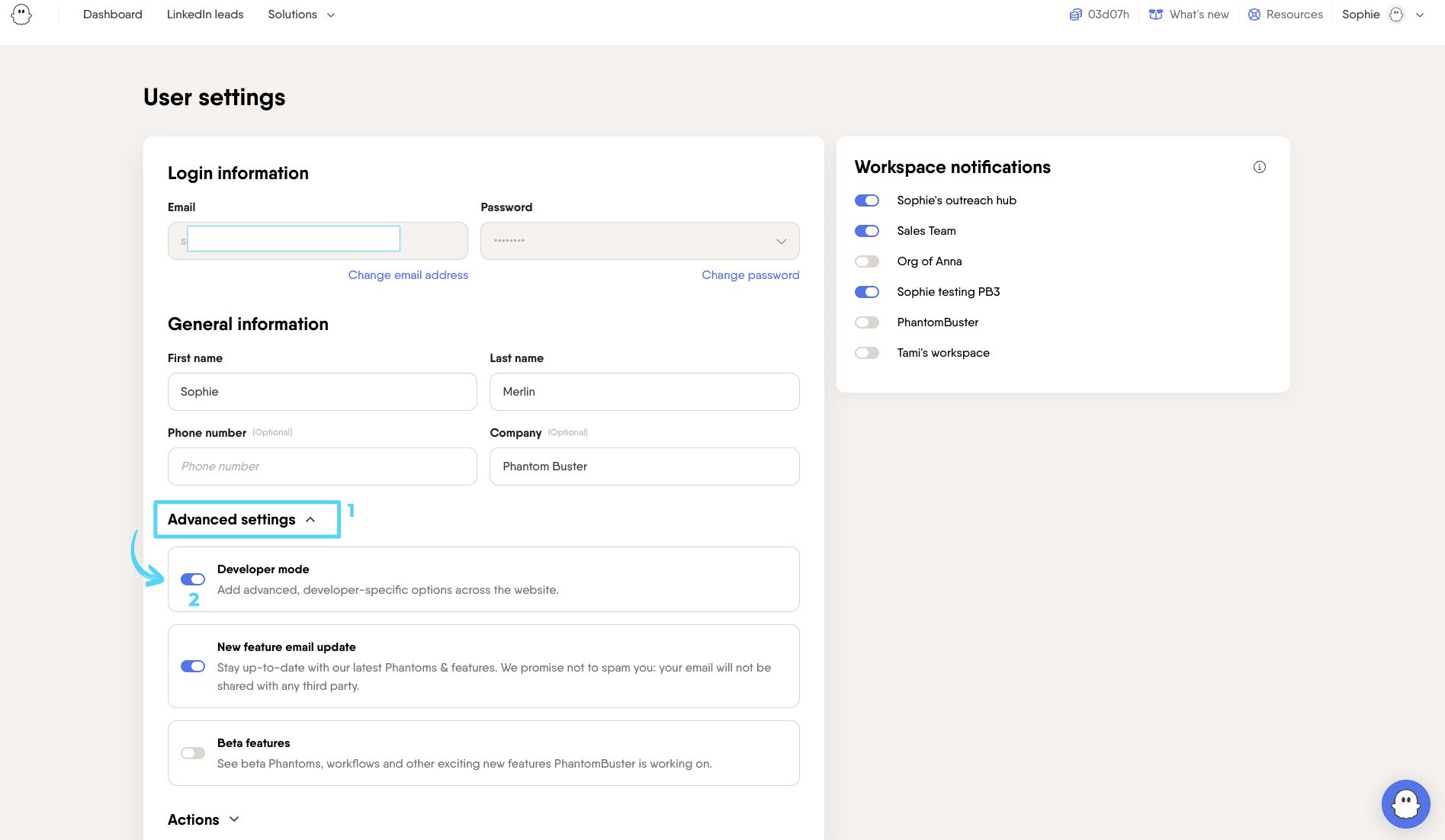Enable Beta features switch
The image size is (1445, 840).
(x=193, y=753)
